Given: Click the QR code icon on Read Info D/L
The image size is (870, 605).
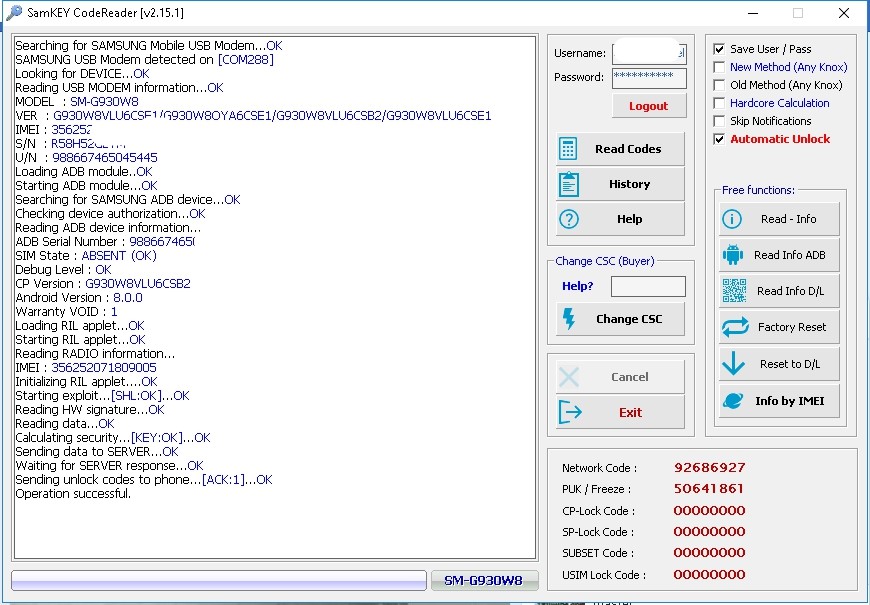Looking at the screenshot, I should [x=734, y=291].
